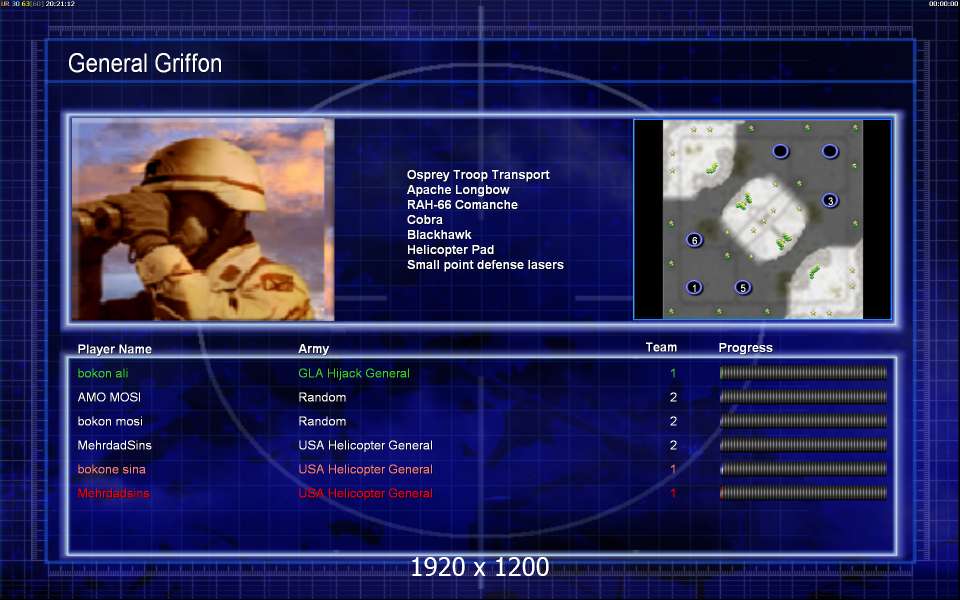This screenshot has width=960, height=600.
Task: Click the Blackhawk unit line
Action: tap(439, 235)
